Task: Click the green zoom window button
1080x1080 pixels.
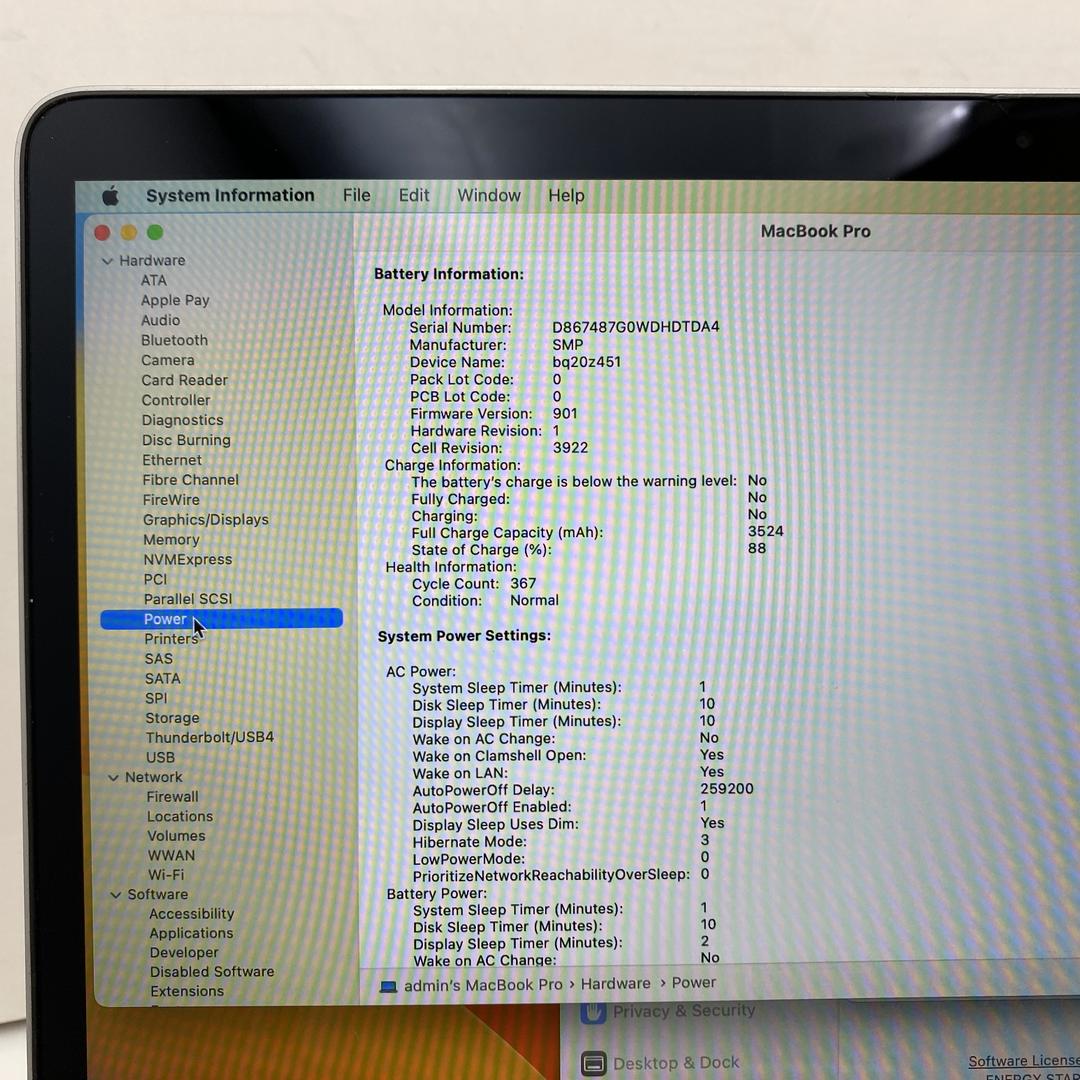Action: click(155, 233)
